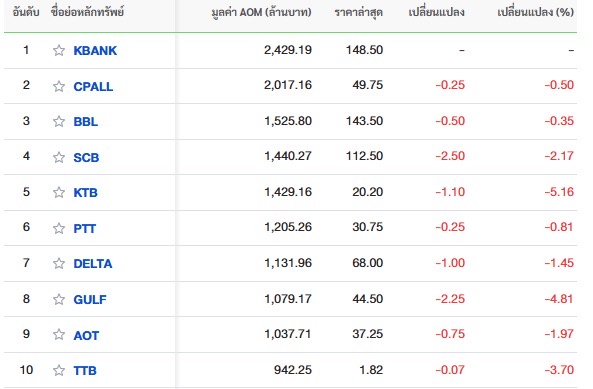593x389 pixels.
Task: Open the DELTA stock page
Action: click(x=93, y=263)
